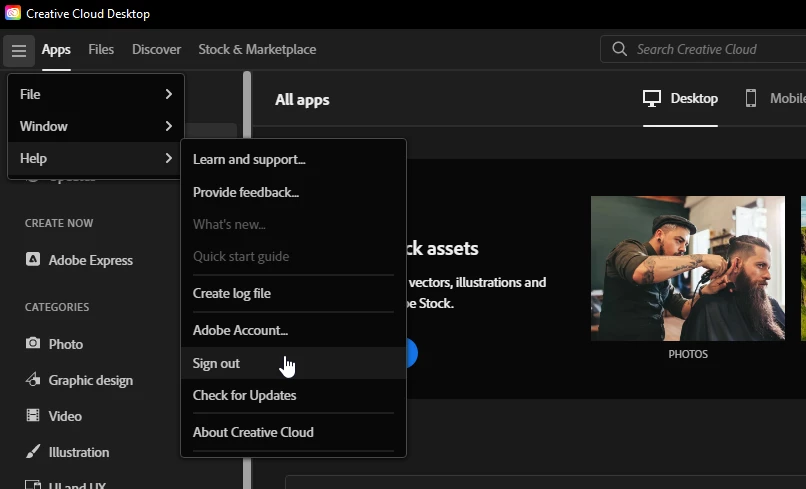Click the Creative Cloud logo icon

pos(13,12)
